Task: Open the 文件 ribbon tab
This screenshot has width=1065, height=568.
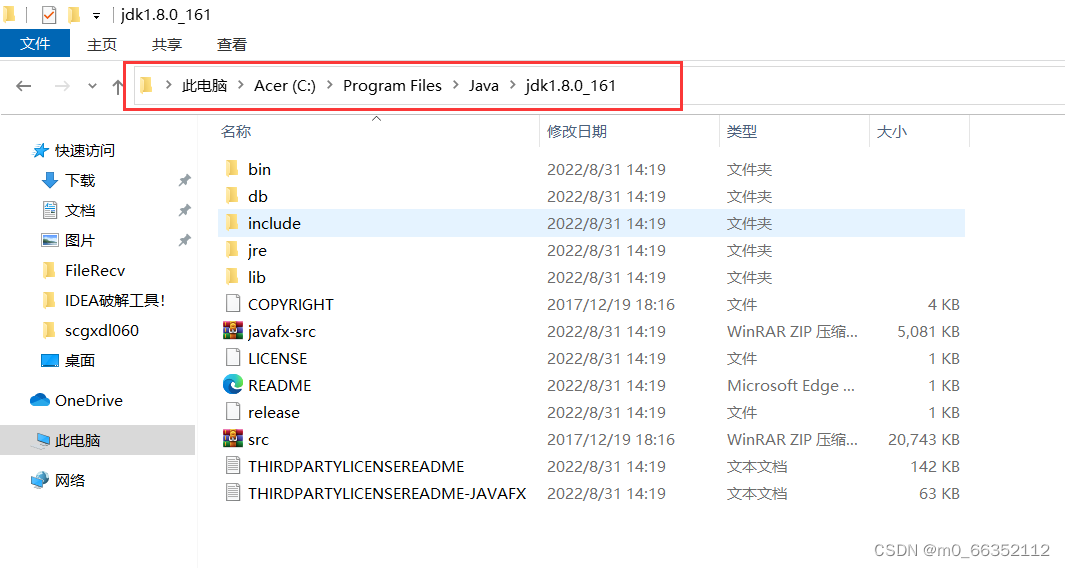Action: click(35, 44)
